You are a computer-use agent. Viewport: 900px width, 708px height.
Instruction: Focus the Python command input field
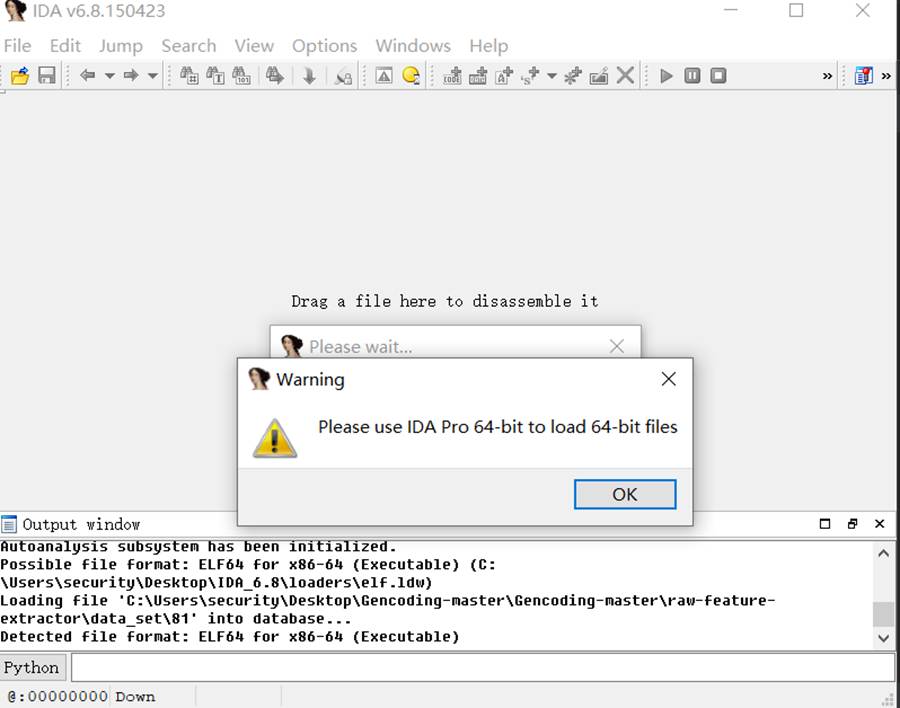tap(483, 667)
